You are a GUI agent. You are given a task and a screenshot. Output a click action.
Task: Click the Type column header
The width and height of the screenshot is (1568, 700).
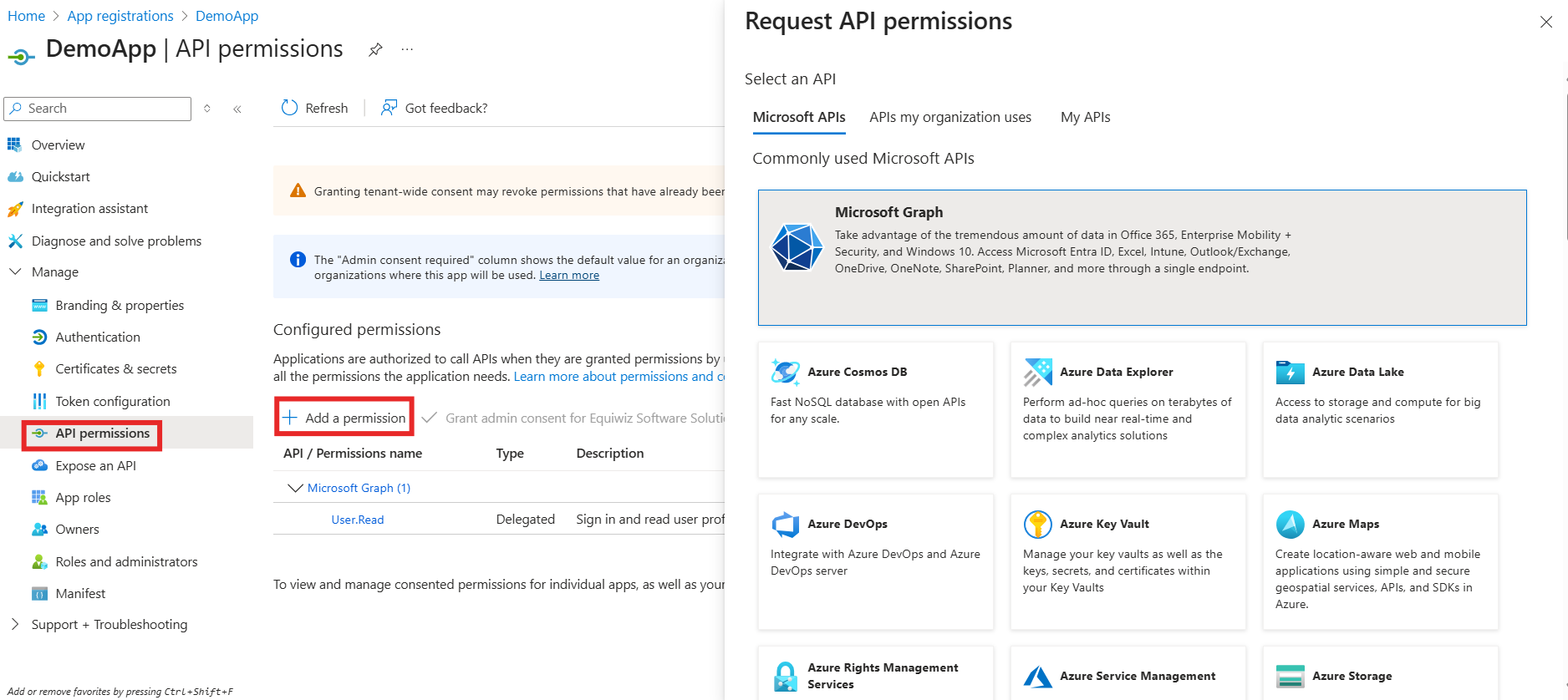[x=510, y=454]
